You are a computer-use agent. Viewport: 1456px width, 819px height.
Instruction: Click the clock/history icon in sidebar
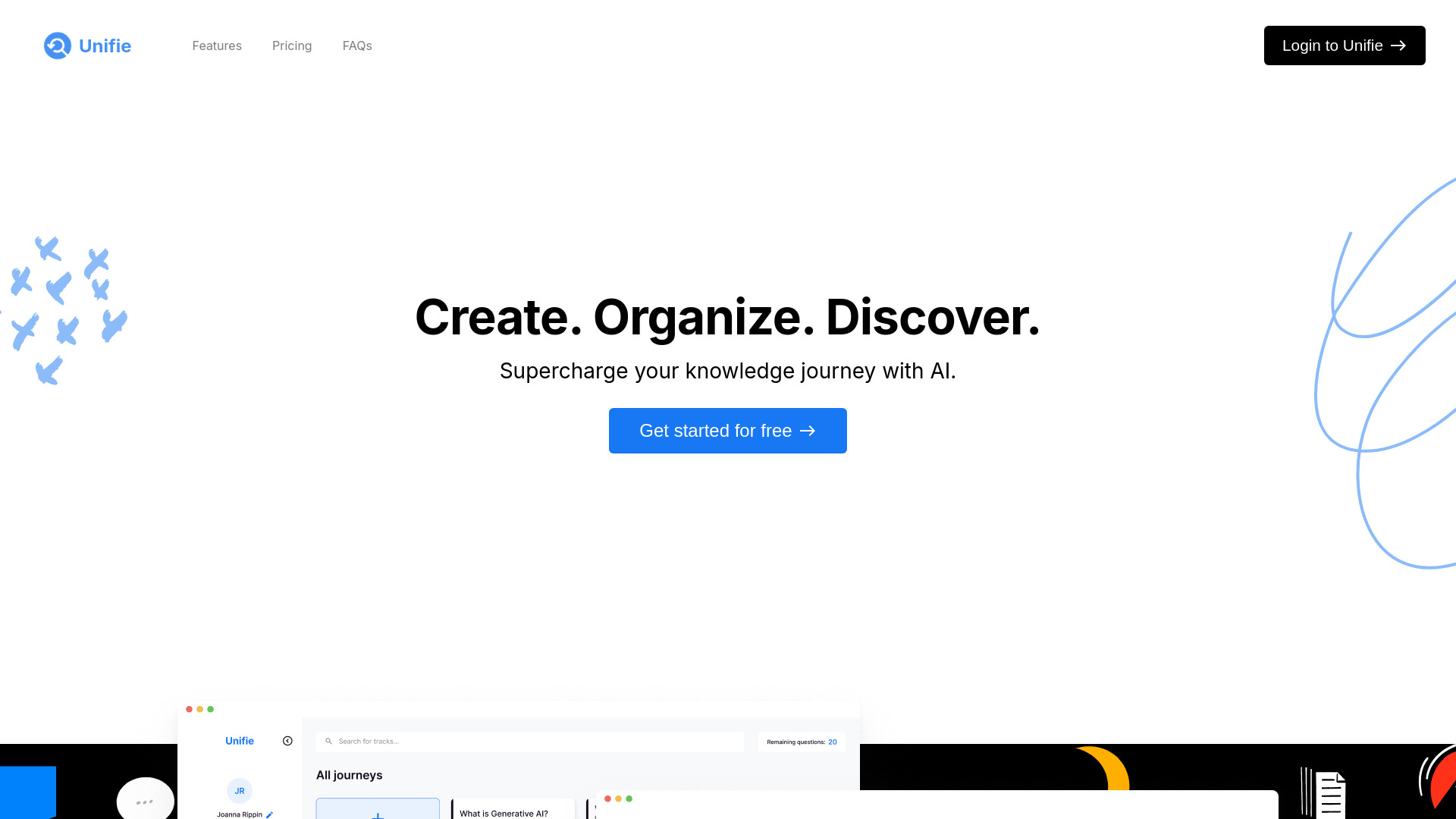click(288, 741)
